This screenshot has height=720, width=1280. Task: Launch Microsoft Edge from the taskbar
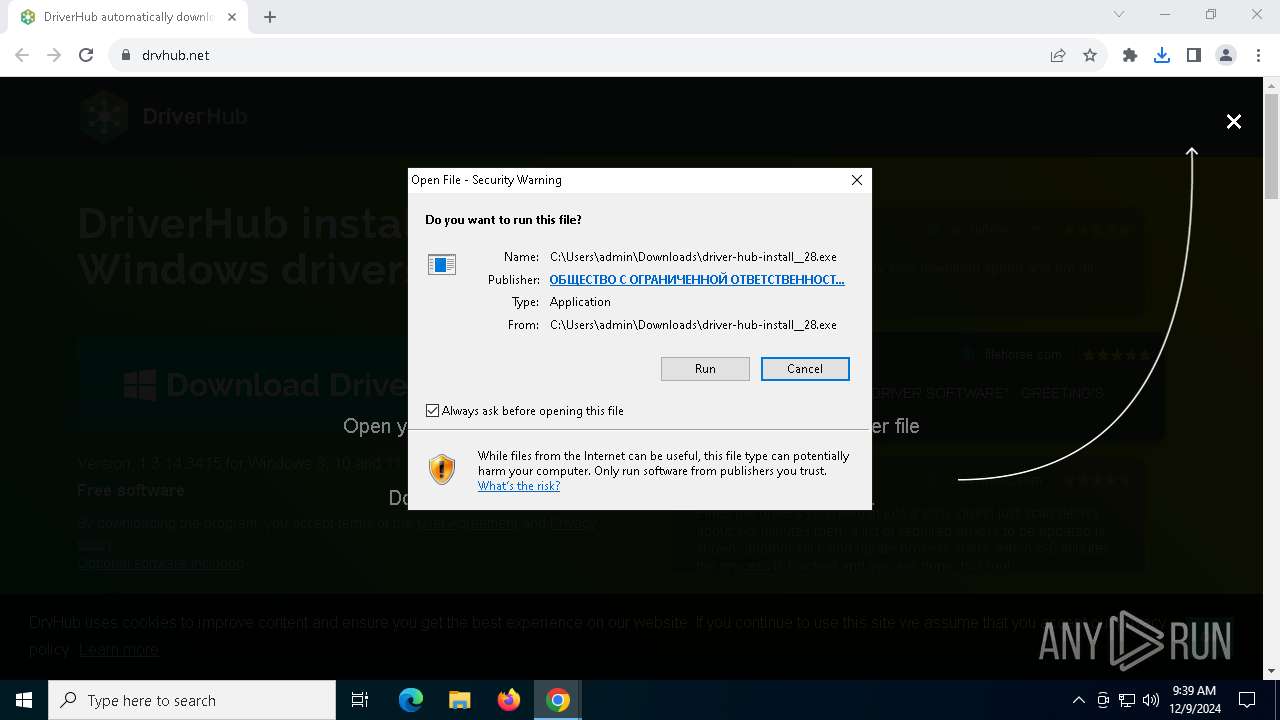(x=411, y=700)
